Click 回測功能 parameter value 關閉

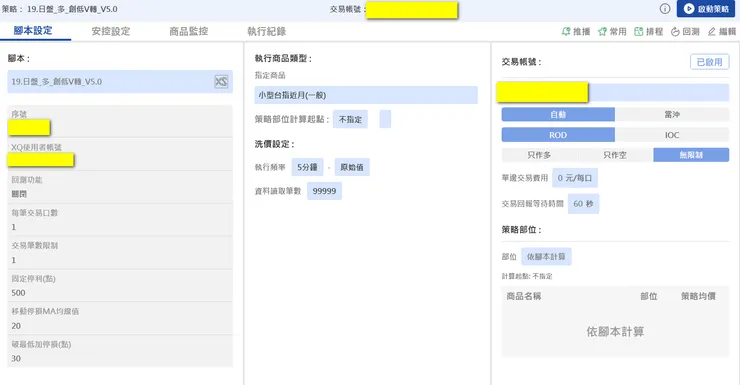point(19,194)
